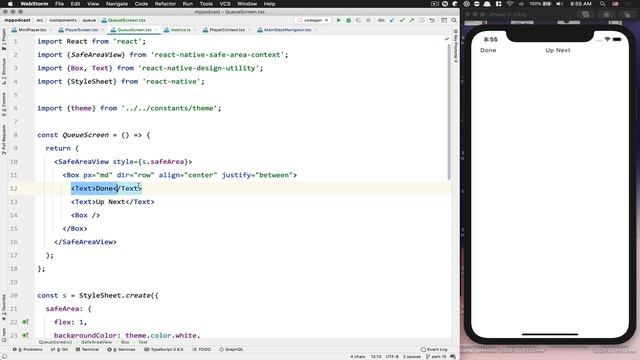Click the Wi-Fi icon in macOS menu bar

(510, 4)
